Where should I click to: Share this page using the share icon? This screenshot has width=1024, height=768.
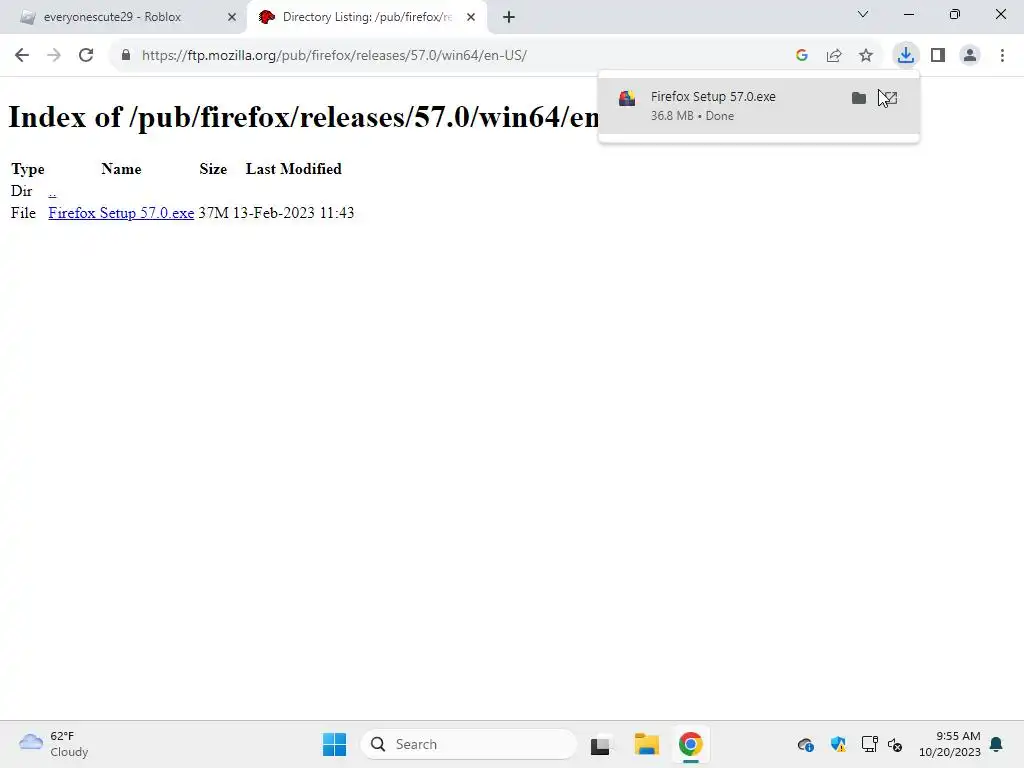click(x=834, y=56)
